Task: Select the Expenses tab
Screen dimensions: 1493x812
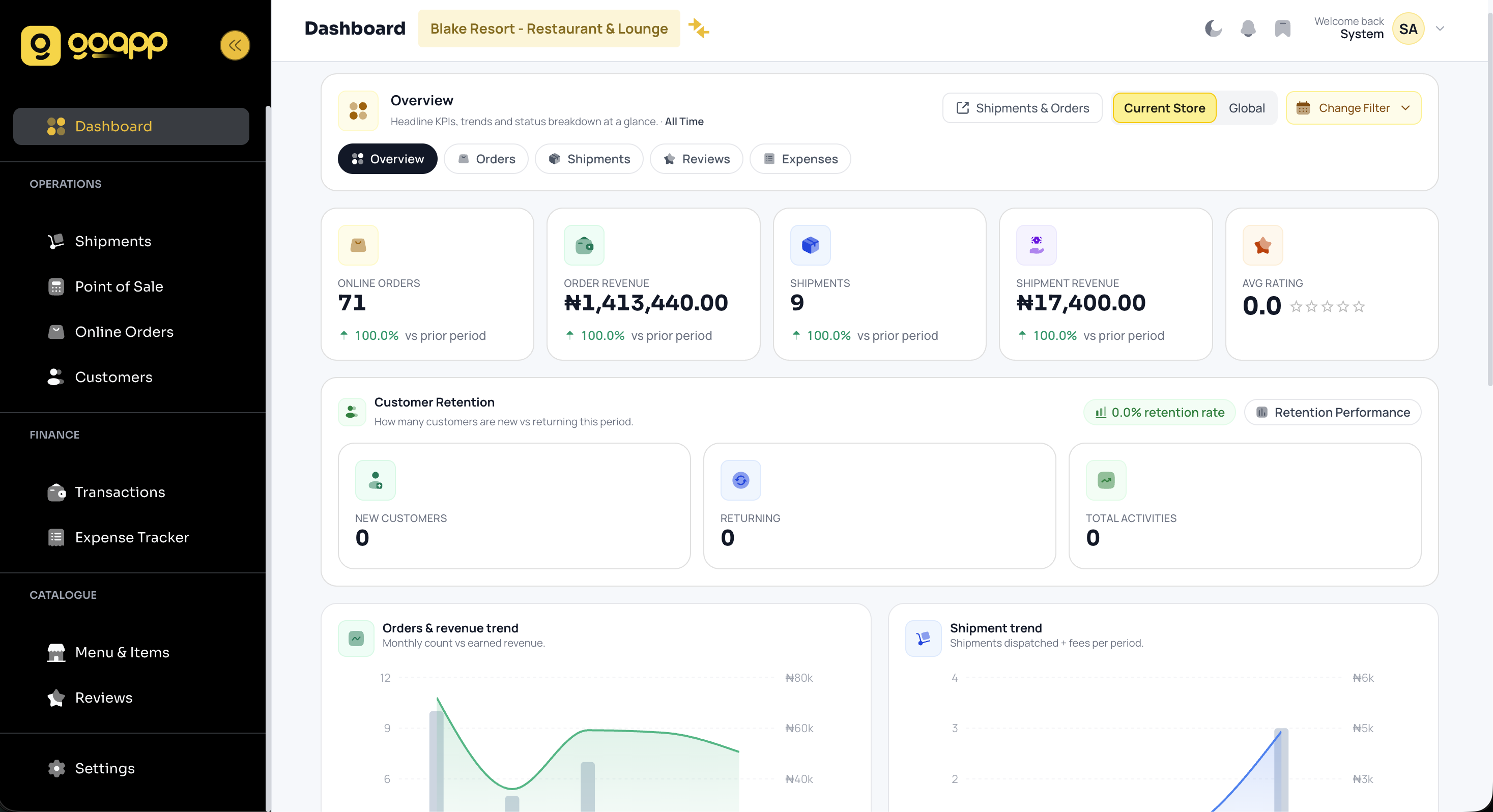Action: pyautogui.click(x=800, y=159)
